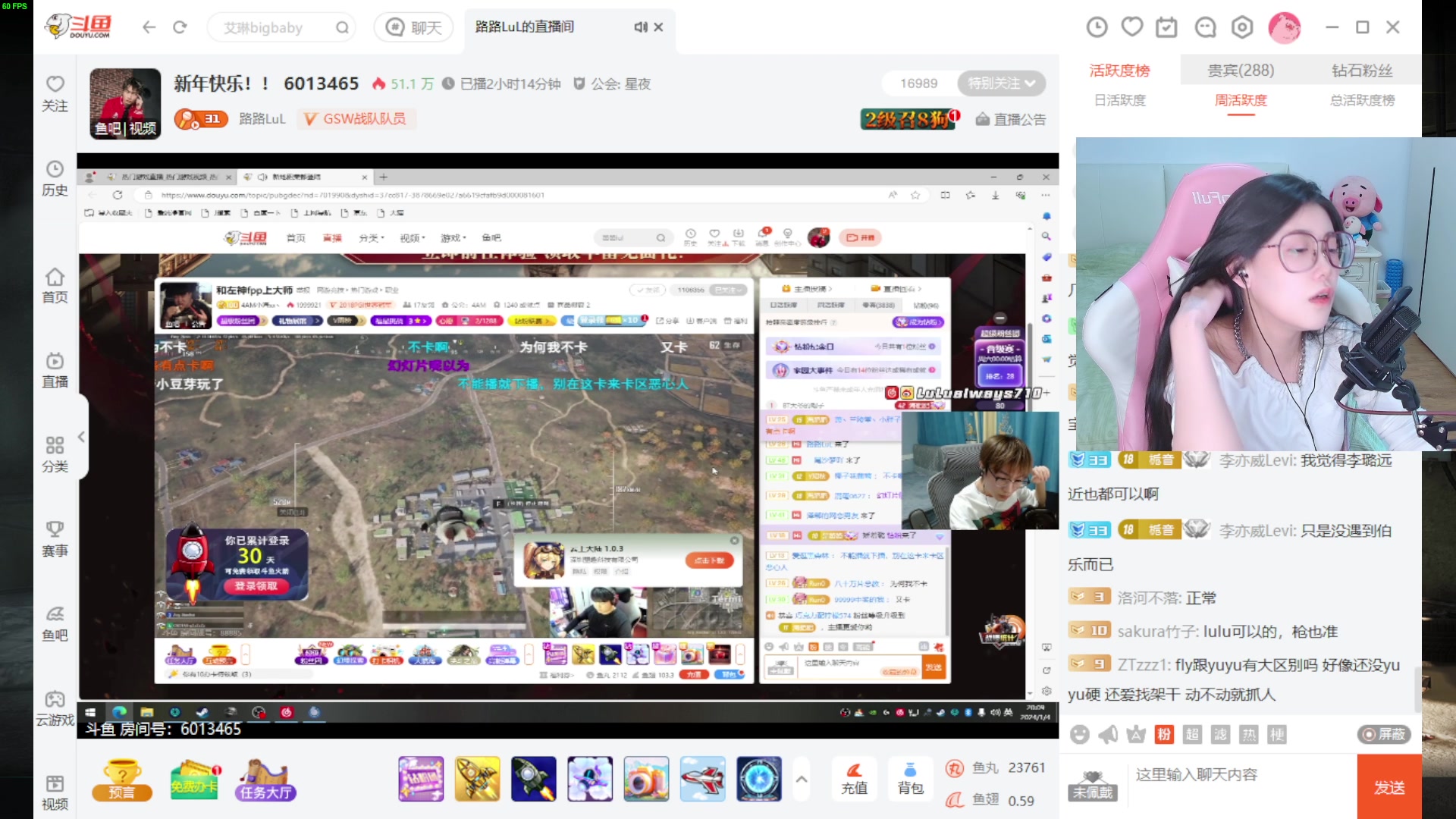Switch to 贵宾(288) tab
Image resolution: width=1456 pixels, height=819 pixels.
(x=1241, y=71)
